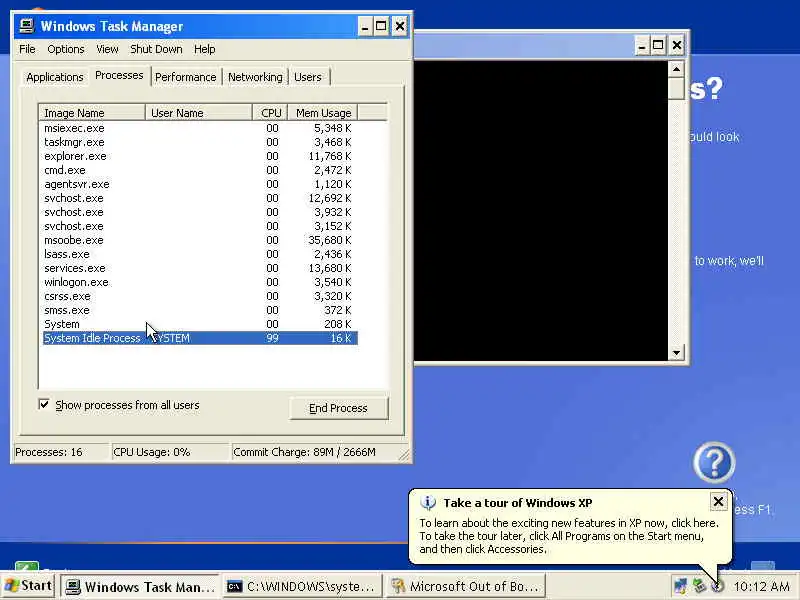
Task: Select the Processes tab
Action: coord(119,76)
